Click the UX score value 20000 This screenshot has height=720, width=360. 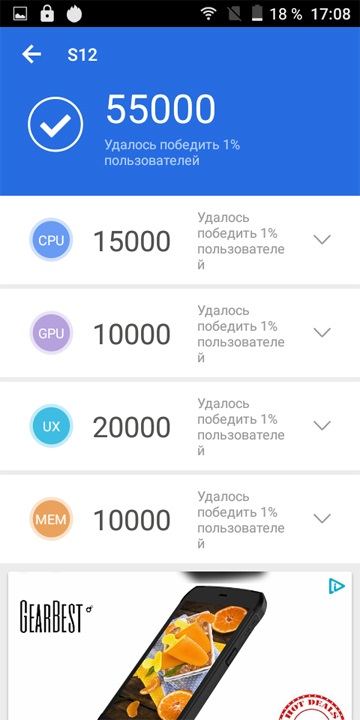click(132, 428)
